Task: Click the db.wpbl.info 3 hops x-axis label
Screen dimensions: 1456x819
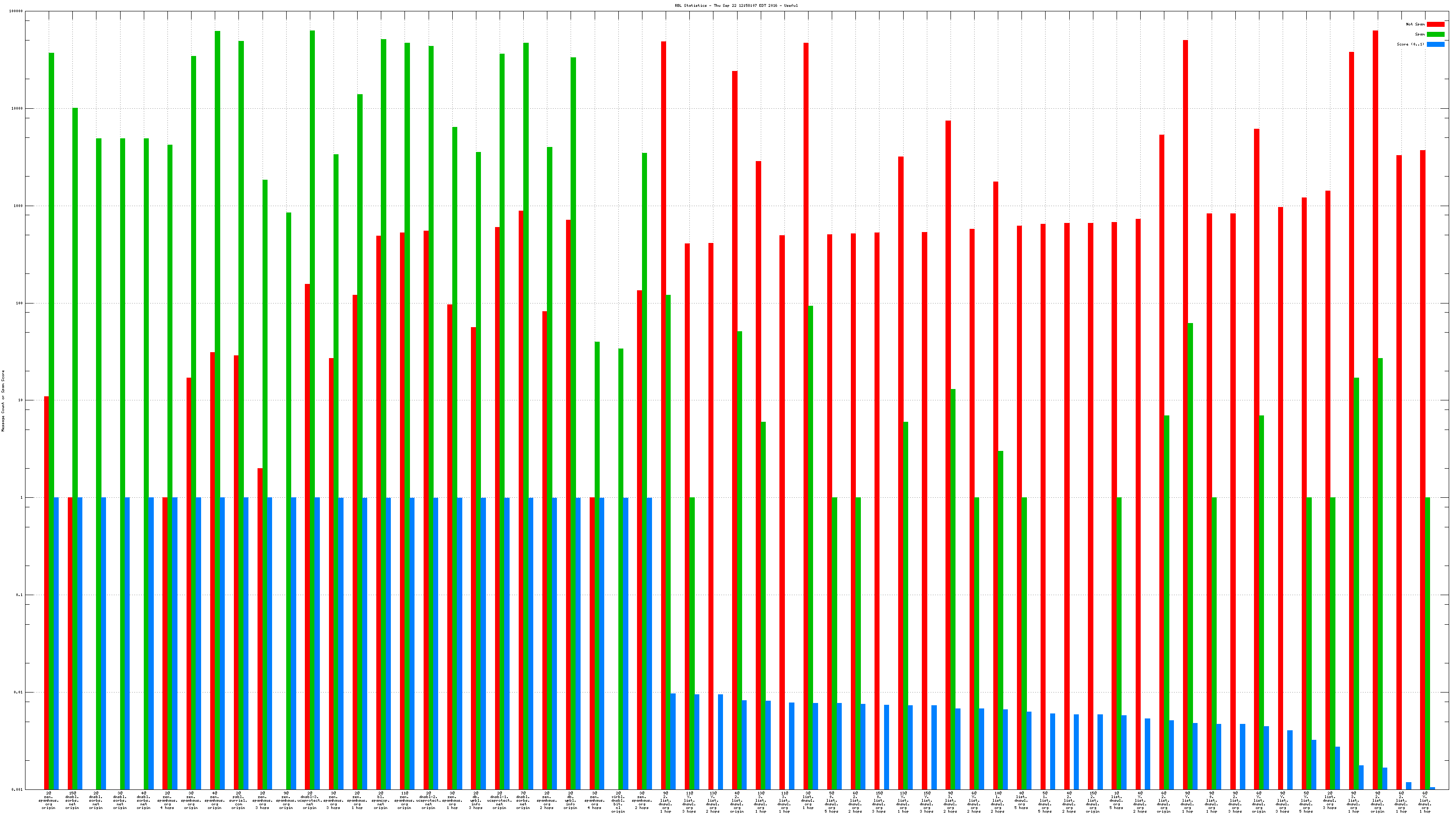Action: 475,800
